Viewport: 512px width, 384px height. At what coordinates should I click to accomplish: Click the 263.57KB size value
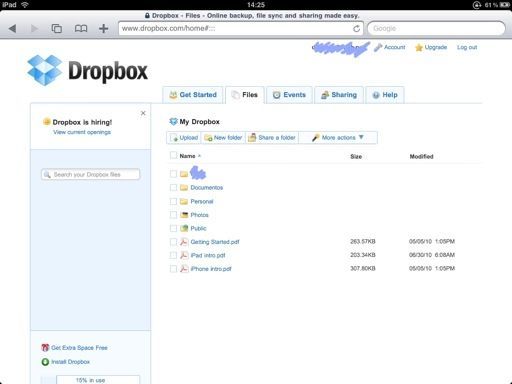click(x=363, y=241)
